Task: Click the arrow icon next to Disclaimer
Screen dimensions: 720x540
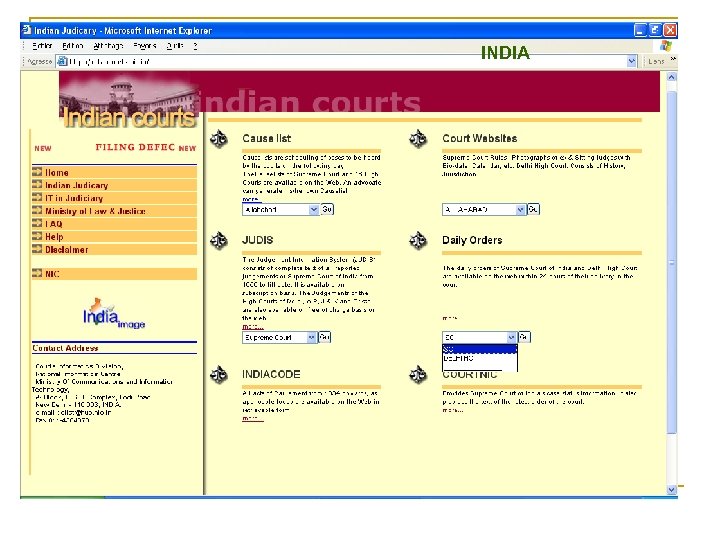Action: 37,249
